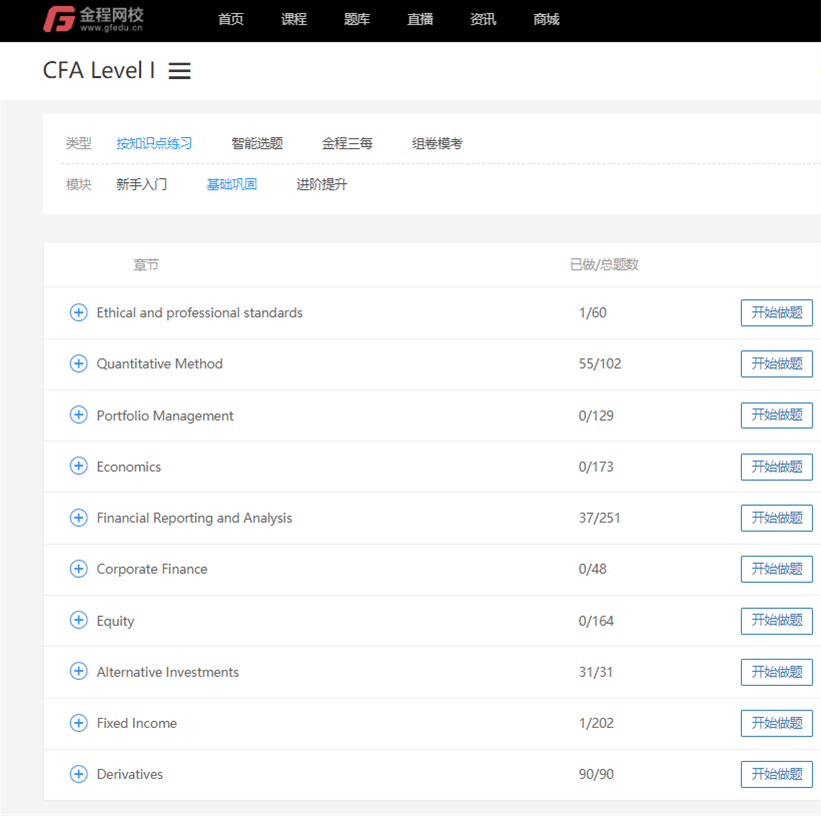Expand Financial Reporting and Analysis chapter
This screenshot has width=821, height=816.
79,517
